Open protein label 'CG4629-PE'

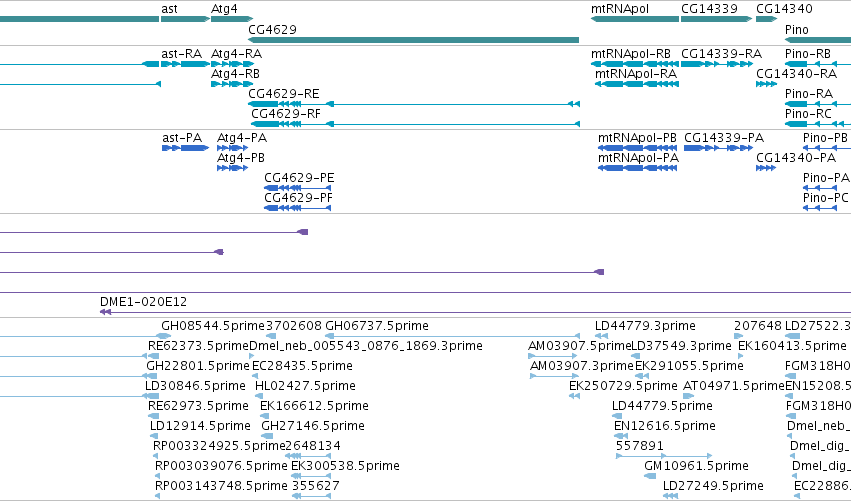pyautogui.click(x=299, y=178)
